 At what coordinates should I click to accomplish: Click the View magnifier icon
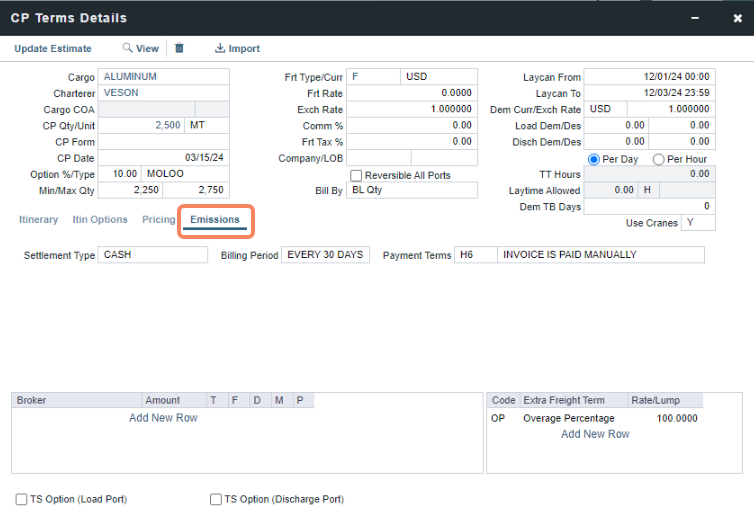point(128,48)
